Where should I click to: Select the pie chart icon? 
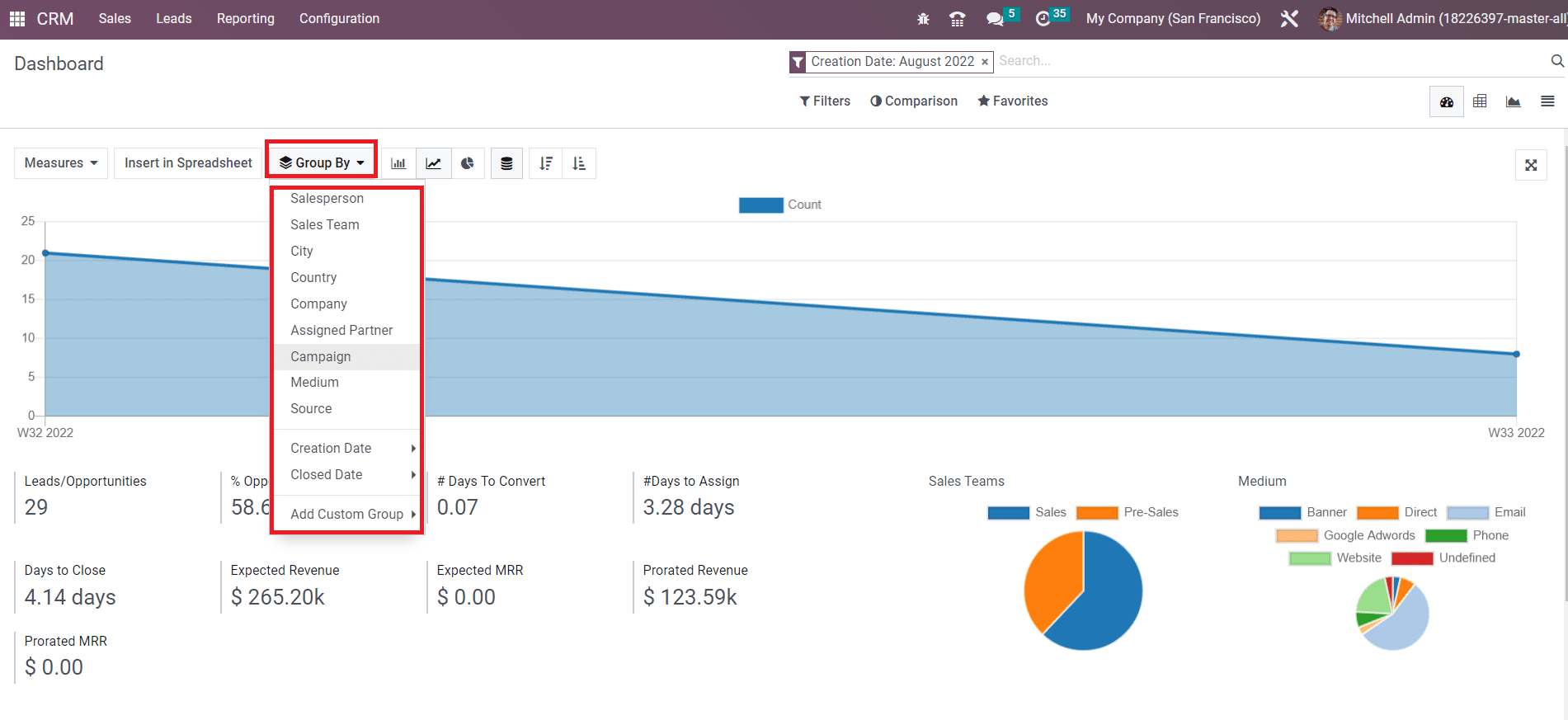click(468, 163)
